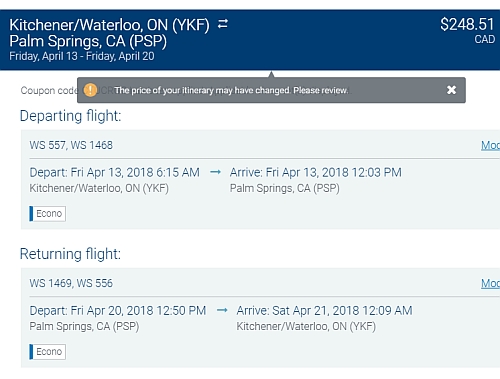Click the orange warning exclamation icon
The image size is (500, 379).
(x=90, y=90)
